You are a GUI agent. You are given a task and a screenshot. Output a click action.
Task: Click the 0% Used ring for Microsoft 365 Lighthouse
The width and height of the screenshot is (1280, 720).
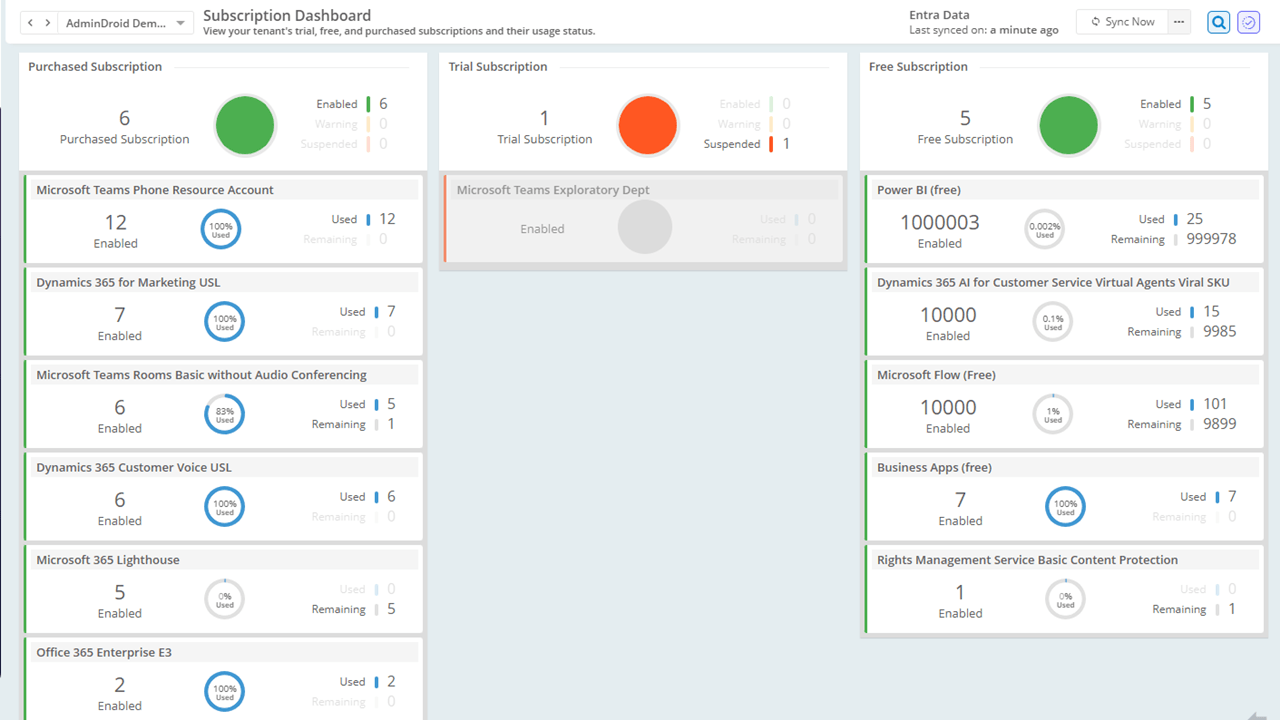(x=225, y=599)
